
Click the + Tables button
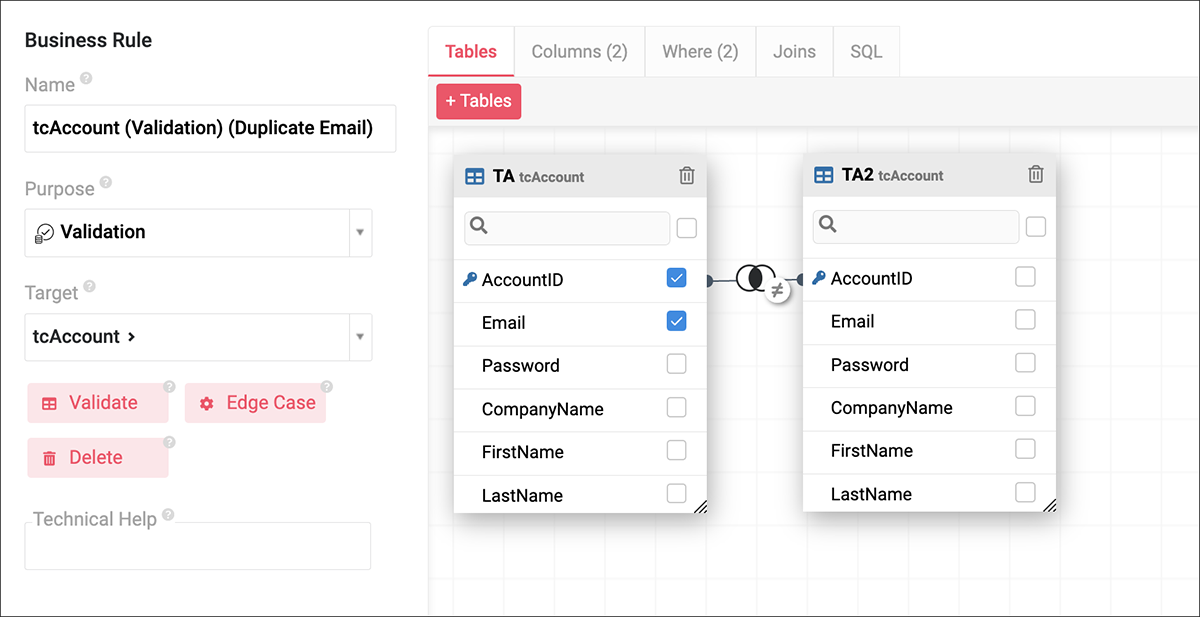(x=478, y=101)
